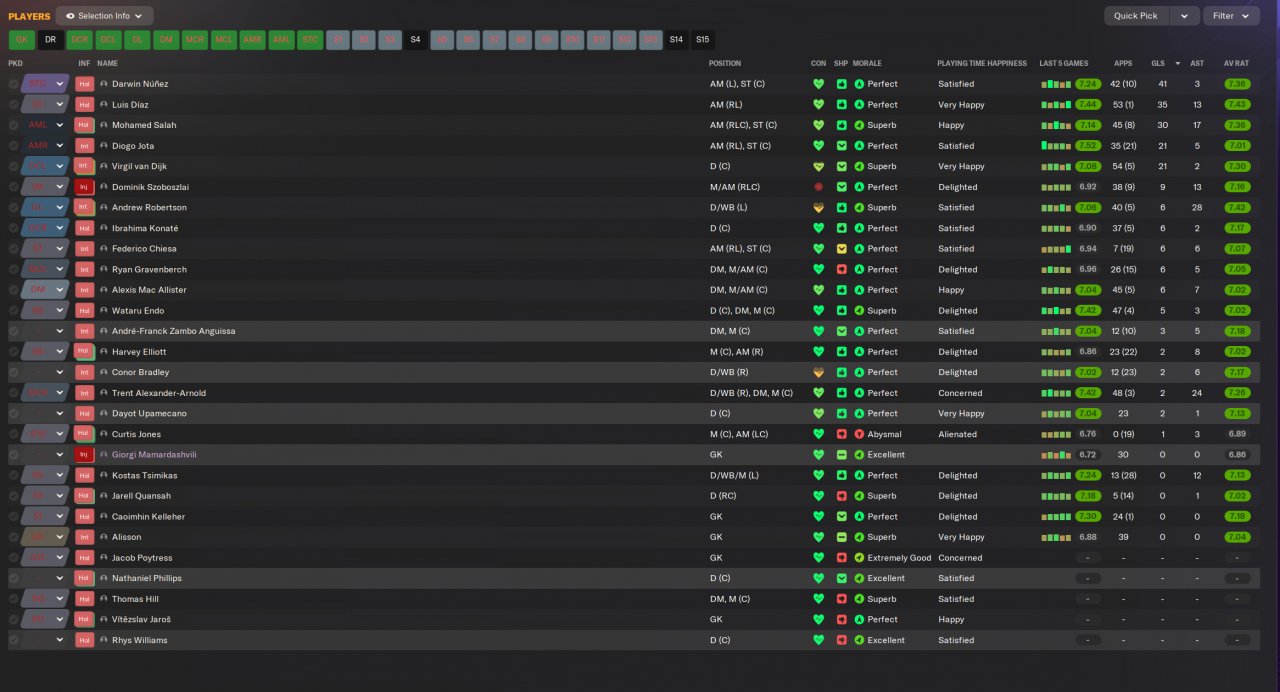Click Mohamed Salah's Superb morale icon

point(859,125)
